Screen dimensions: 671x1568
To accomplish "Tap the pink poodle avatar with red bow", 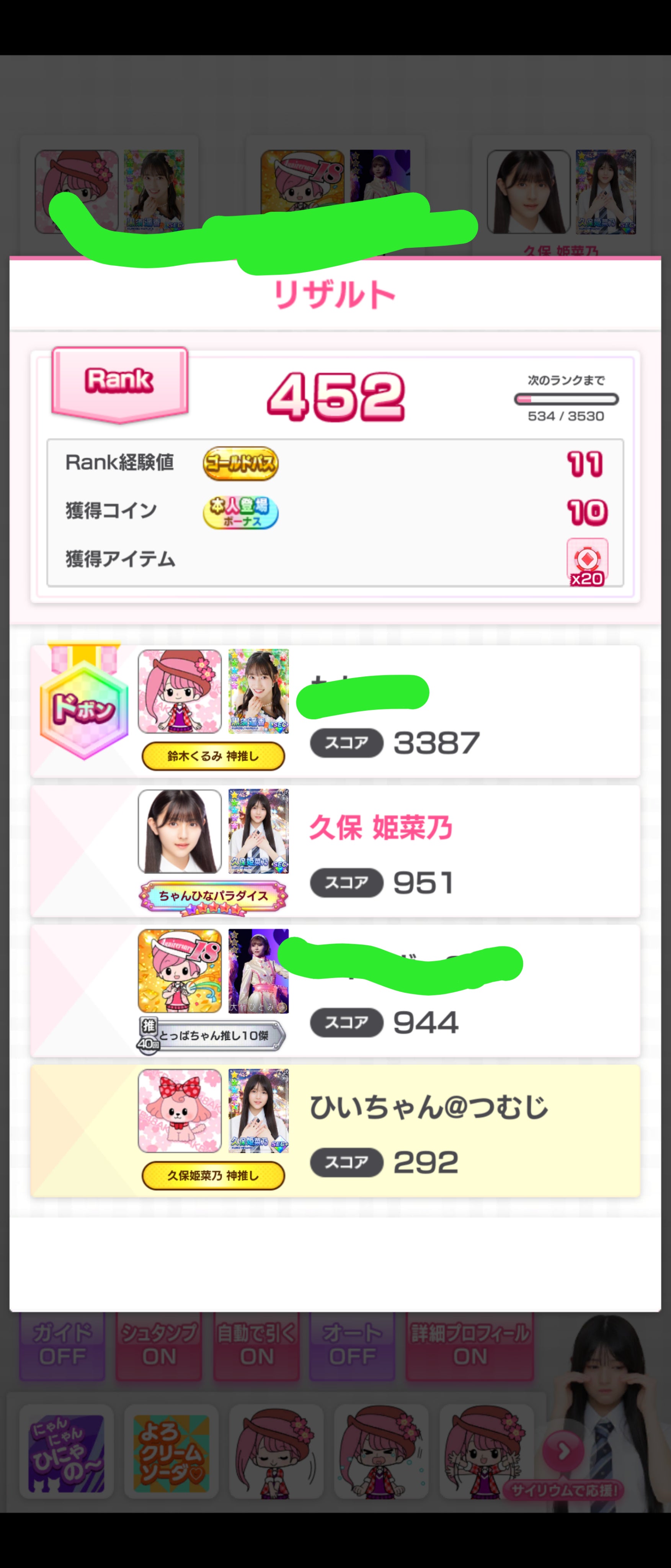I will tap(180, 1111).
